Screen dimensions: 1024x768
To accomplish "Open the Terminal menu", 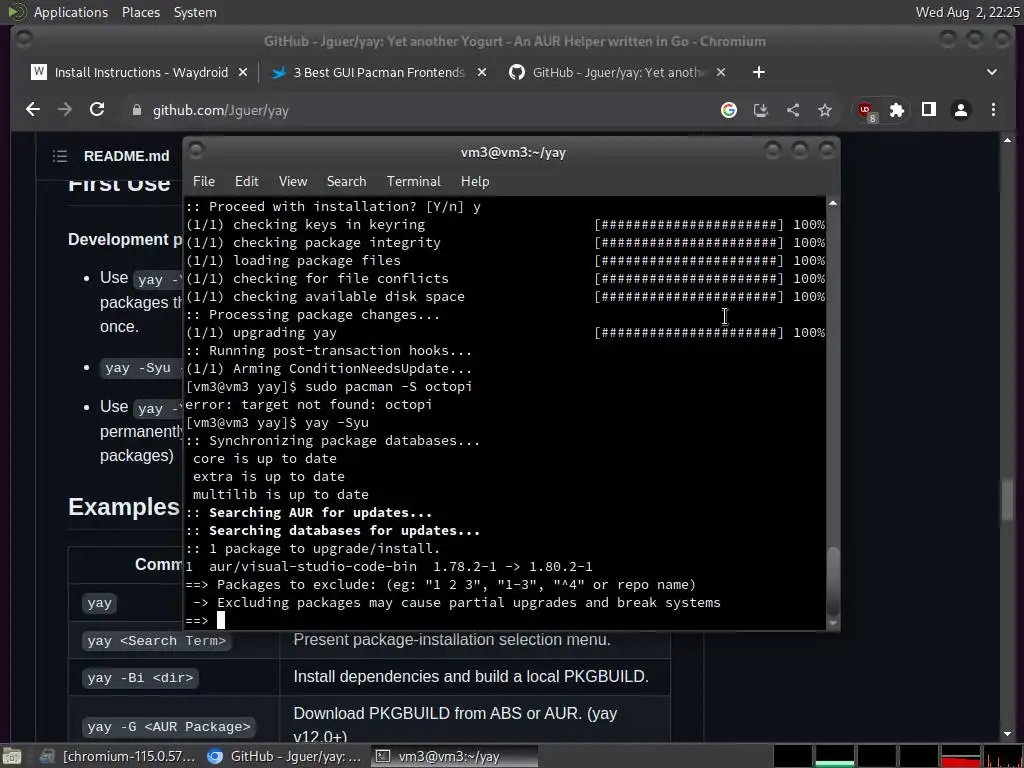I will (413, 182).
